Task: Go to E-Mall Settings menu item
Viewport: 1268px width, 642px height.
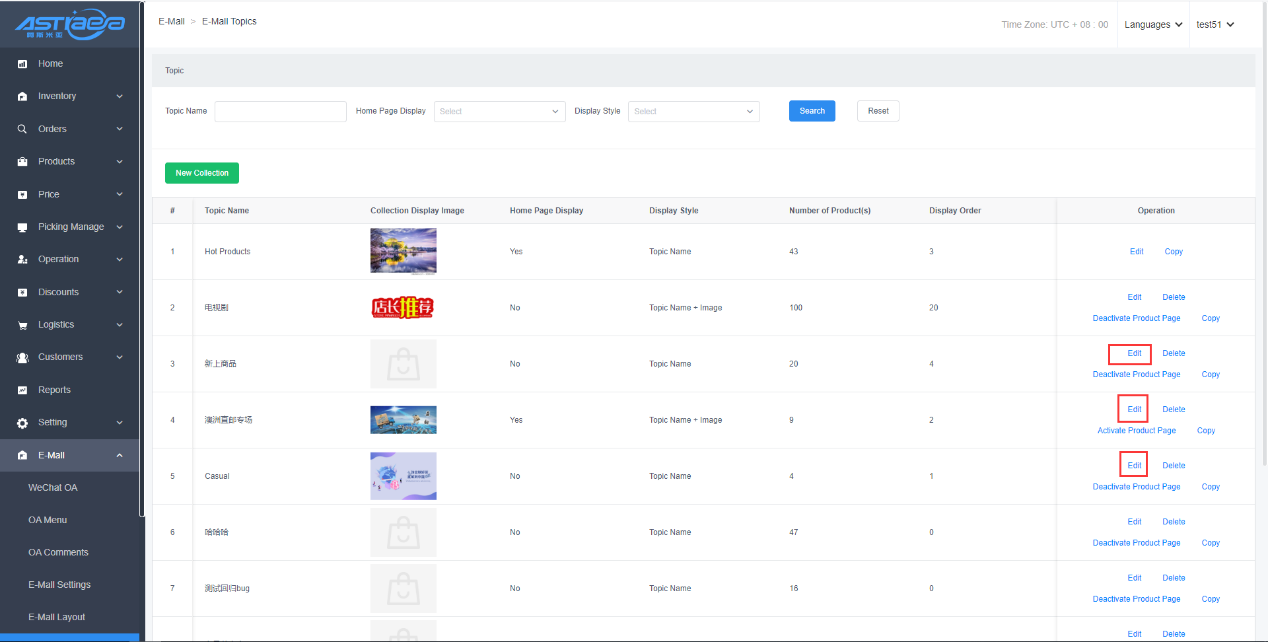Action: point(59,585)
